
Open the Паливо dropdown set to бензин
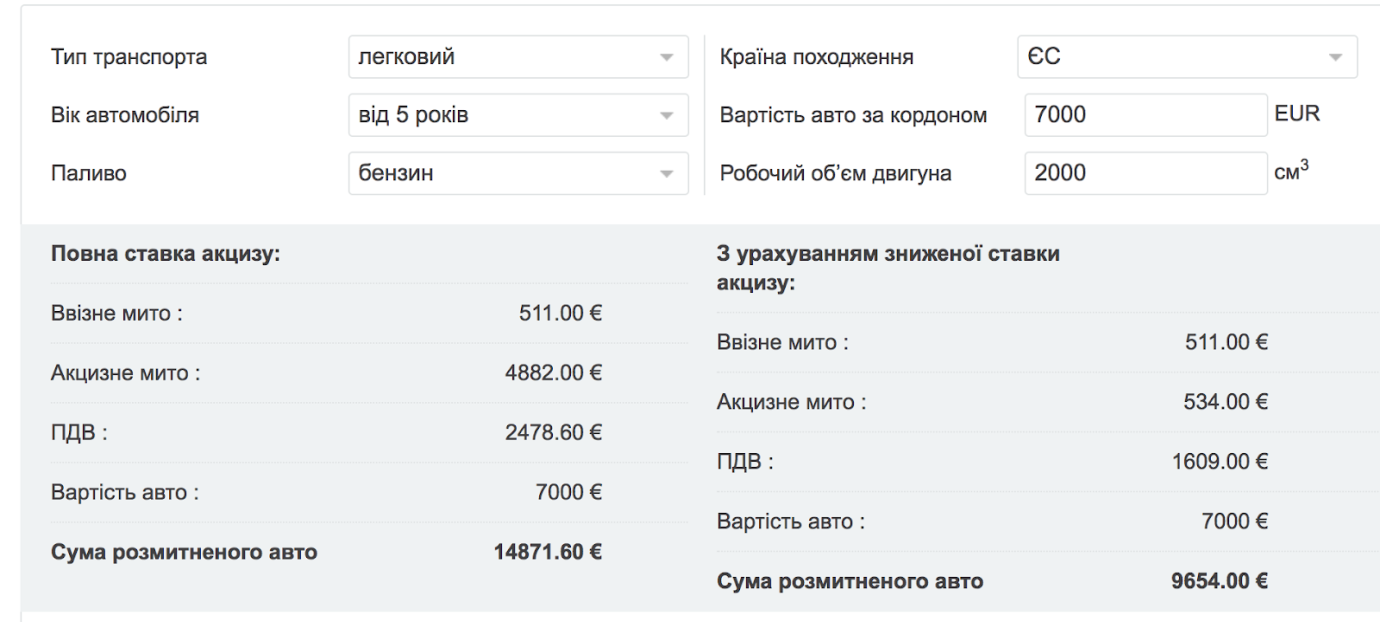[x=518, y=173]
